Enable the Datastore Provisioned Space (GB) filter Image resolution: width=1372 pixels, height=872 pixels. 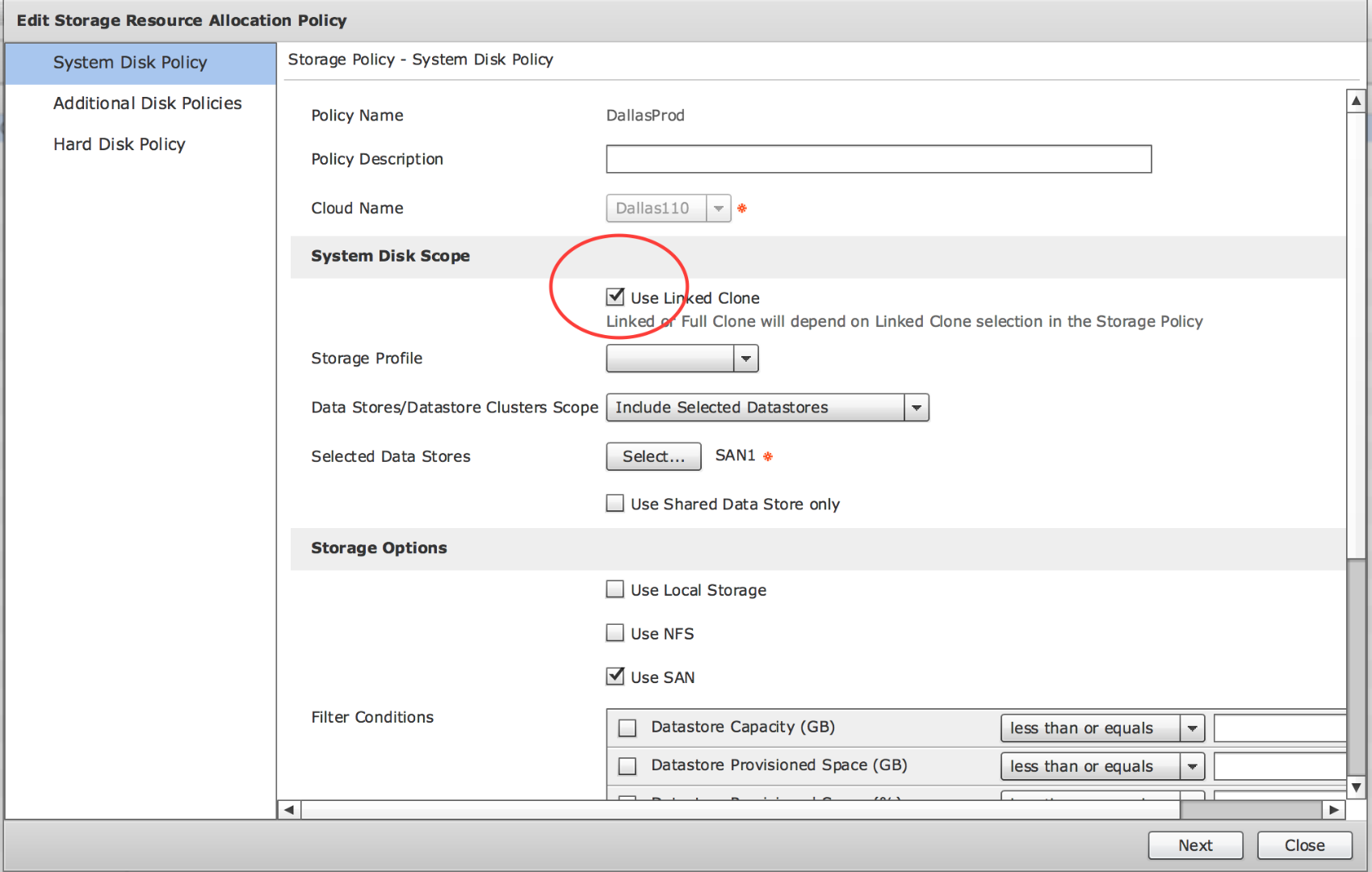click(x=627, y=765)
